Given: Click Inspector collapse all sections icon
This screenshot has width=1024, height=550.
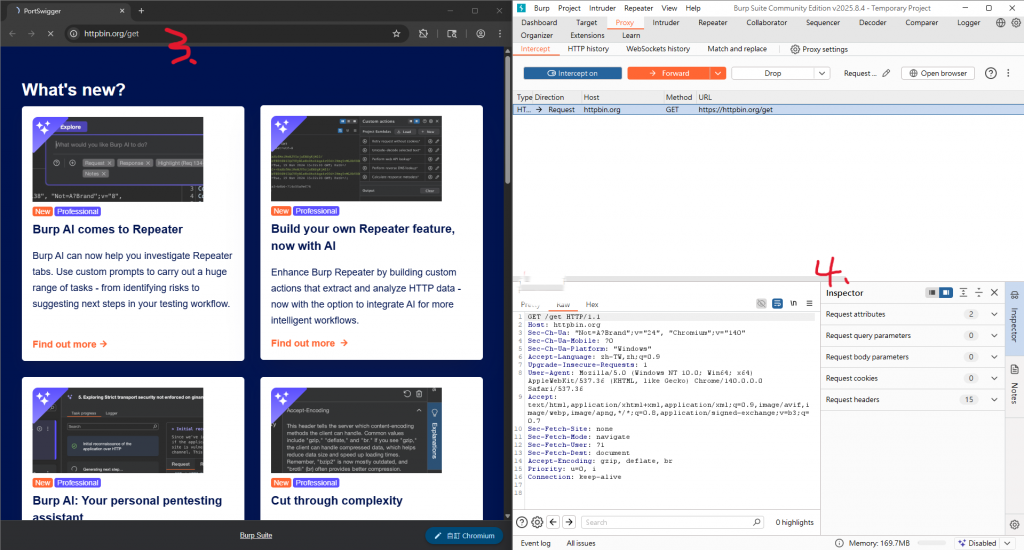Looking at the screenshot, I should click(x=978, y=293).
